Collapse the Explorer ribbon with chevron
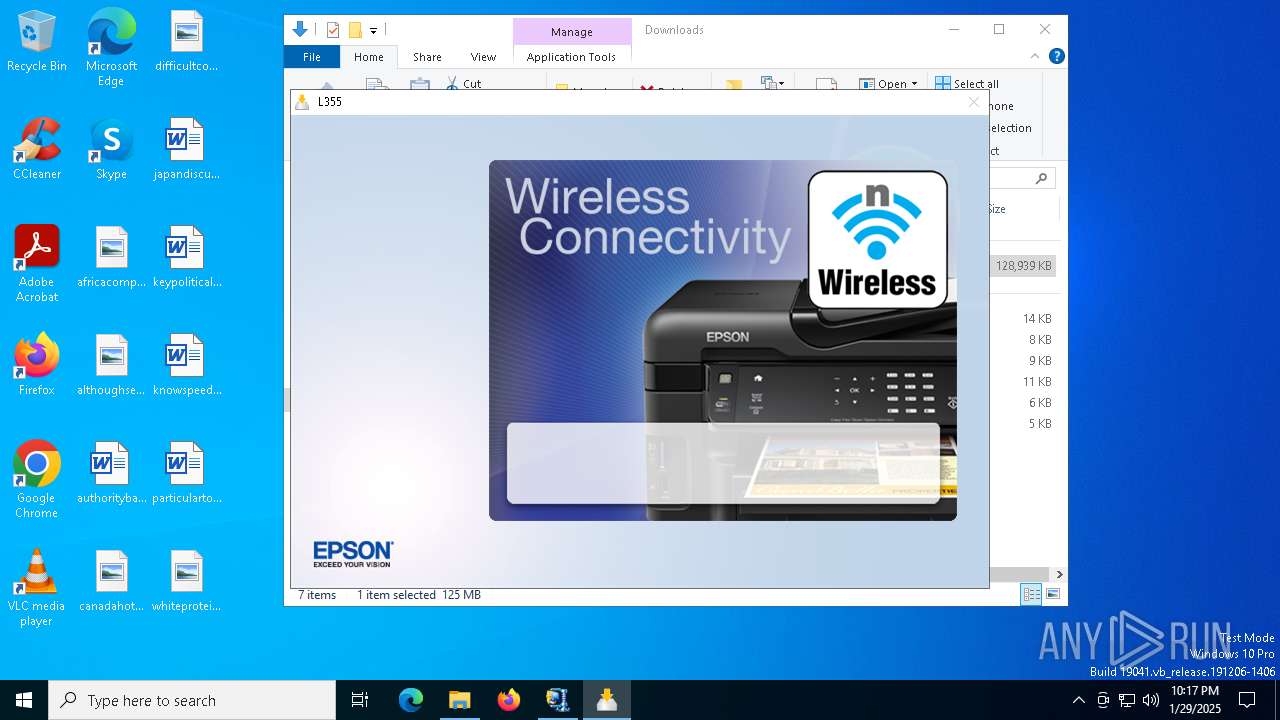Image resolution: width=1280 pixels, height=720 pixels. pyautogui.click(x=1035, y=56)
